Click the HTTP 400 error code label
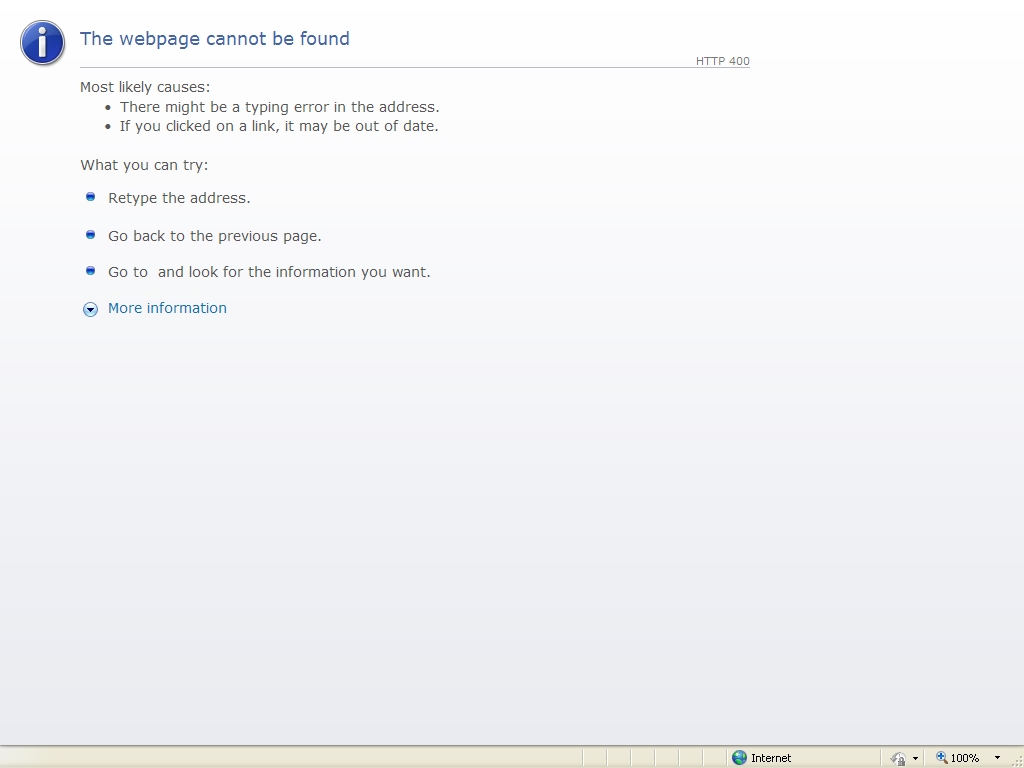The height and width of the screenshot is (768, 1024). tap(722, 61)
